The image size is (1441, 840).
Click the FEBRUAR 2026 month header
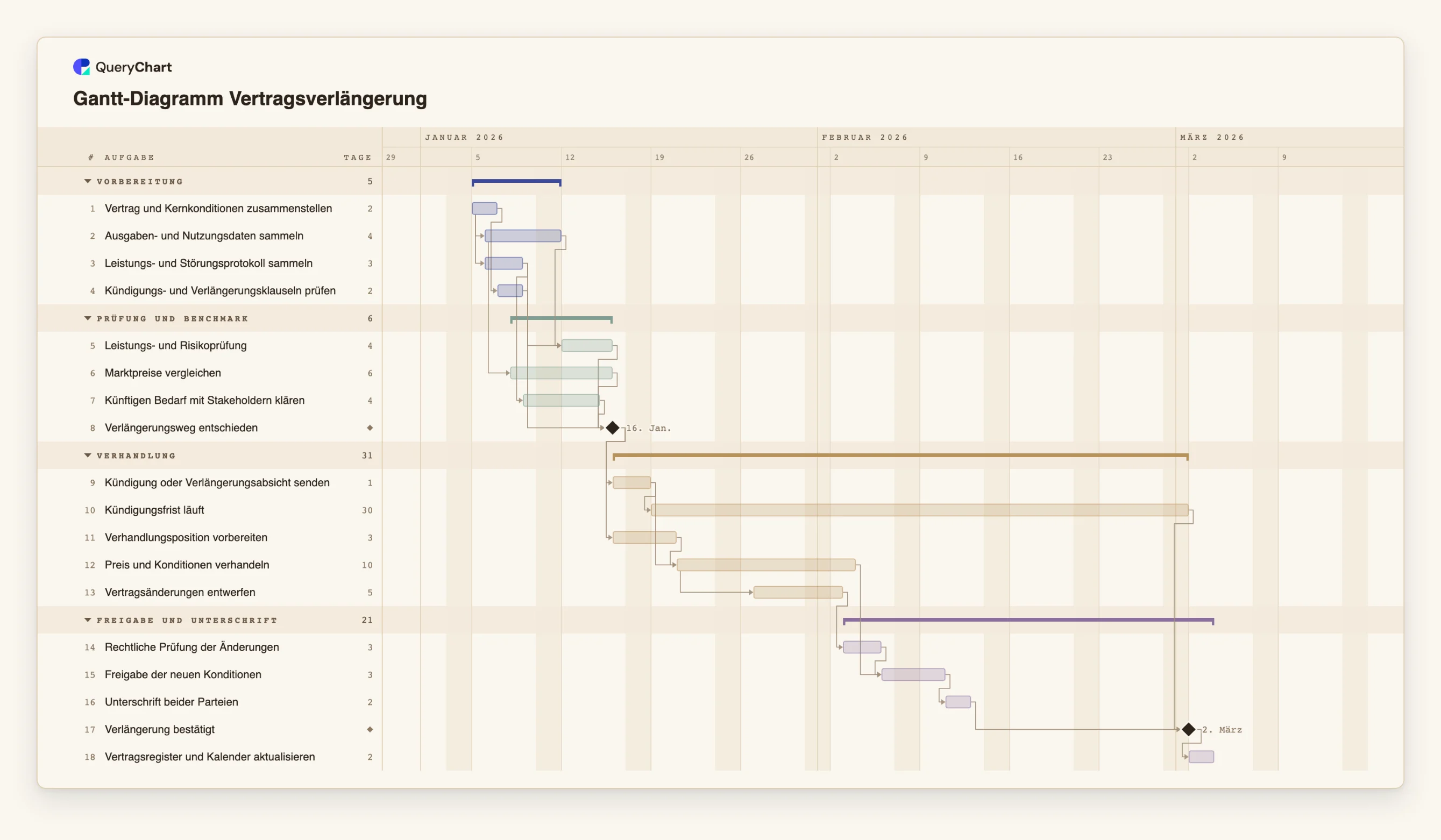coord(864,137)
